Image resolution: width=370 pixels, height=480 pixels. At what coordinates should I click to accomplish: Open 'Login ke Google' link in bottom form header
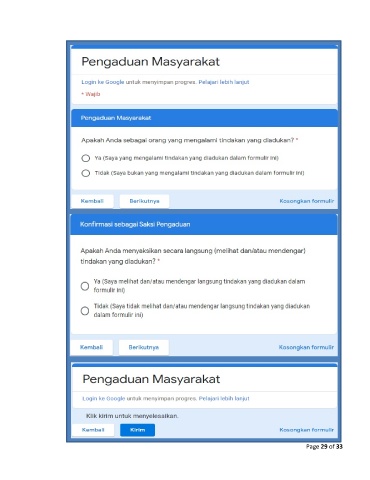point(104,398)
